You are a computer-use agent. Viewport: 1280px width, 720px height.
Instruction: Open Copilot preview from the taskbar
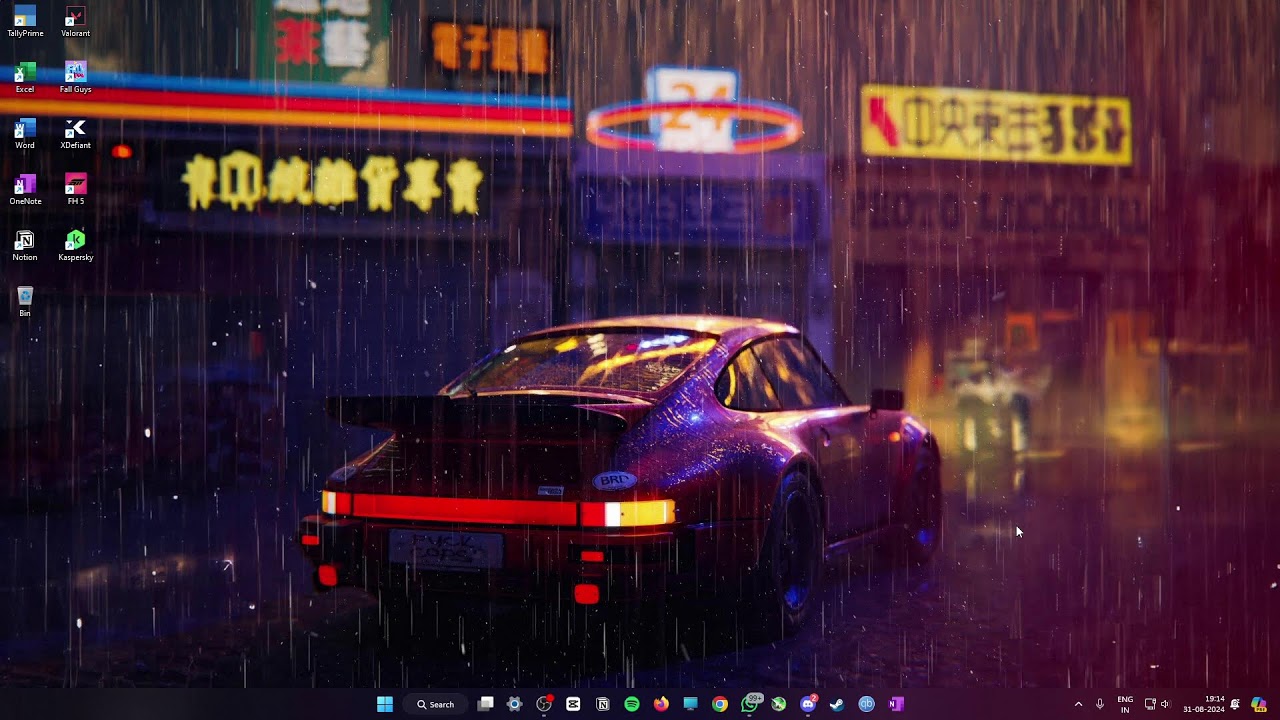point(1258,704)
